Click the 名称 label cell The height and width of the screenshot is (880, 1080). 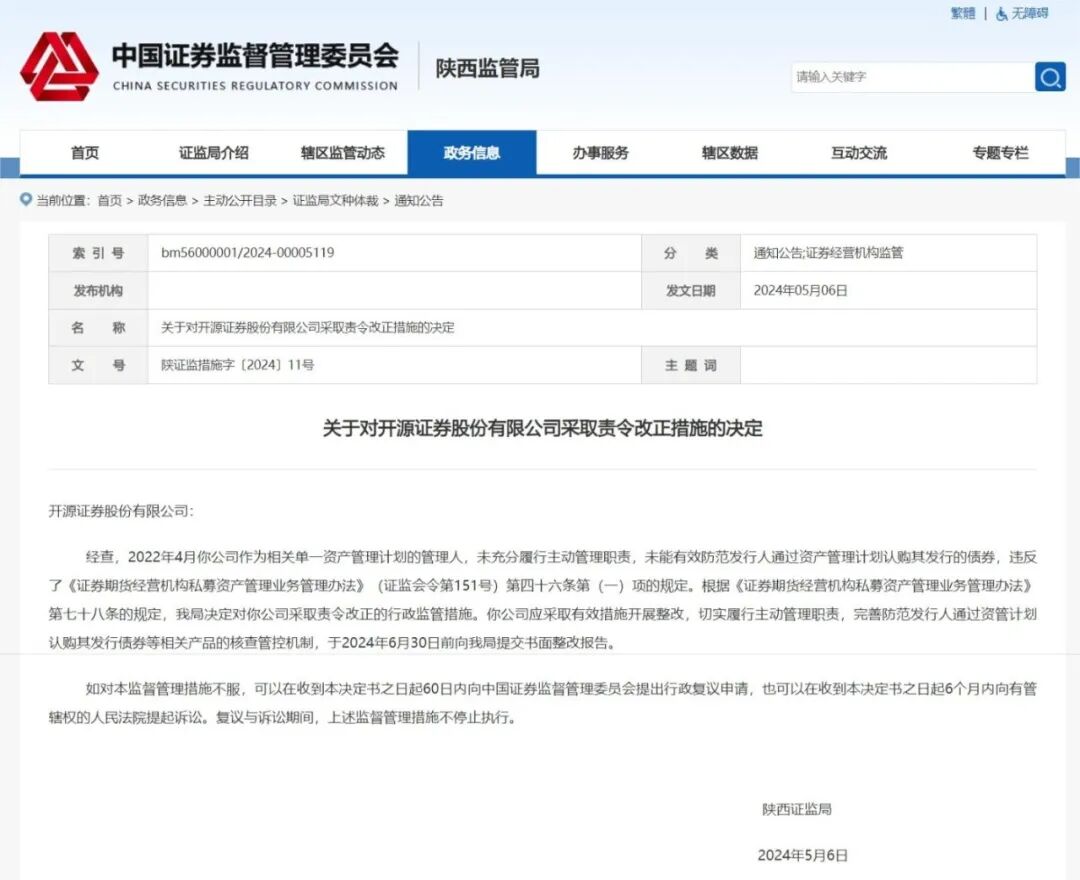(x=98, y=327)
